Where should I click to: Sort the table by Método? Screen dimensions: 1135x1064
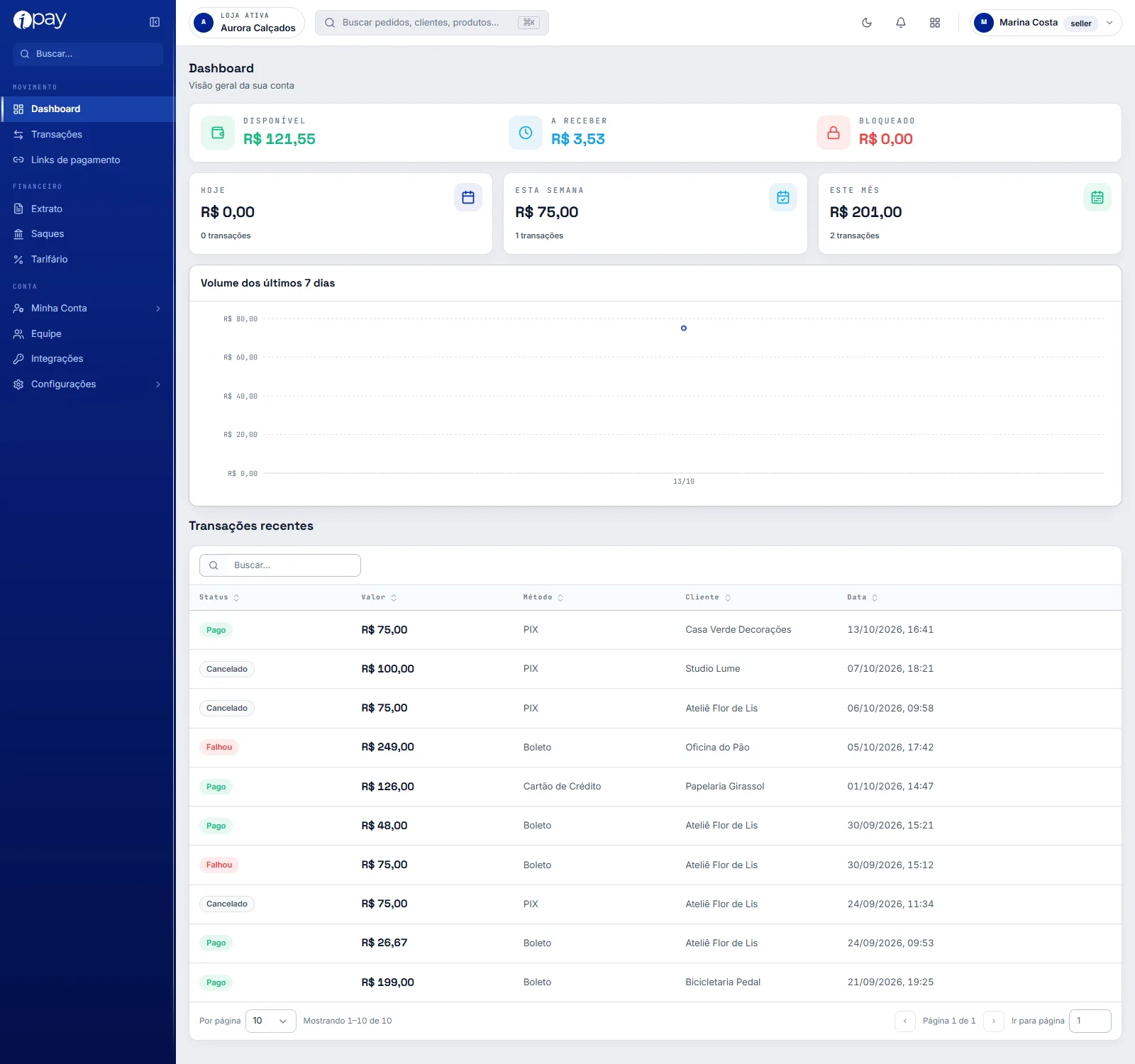(x=543, y=597)
